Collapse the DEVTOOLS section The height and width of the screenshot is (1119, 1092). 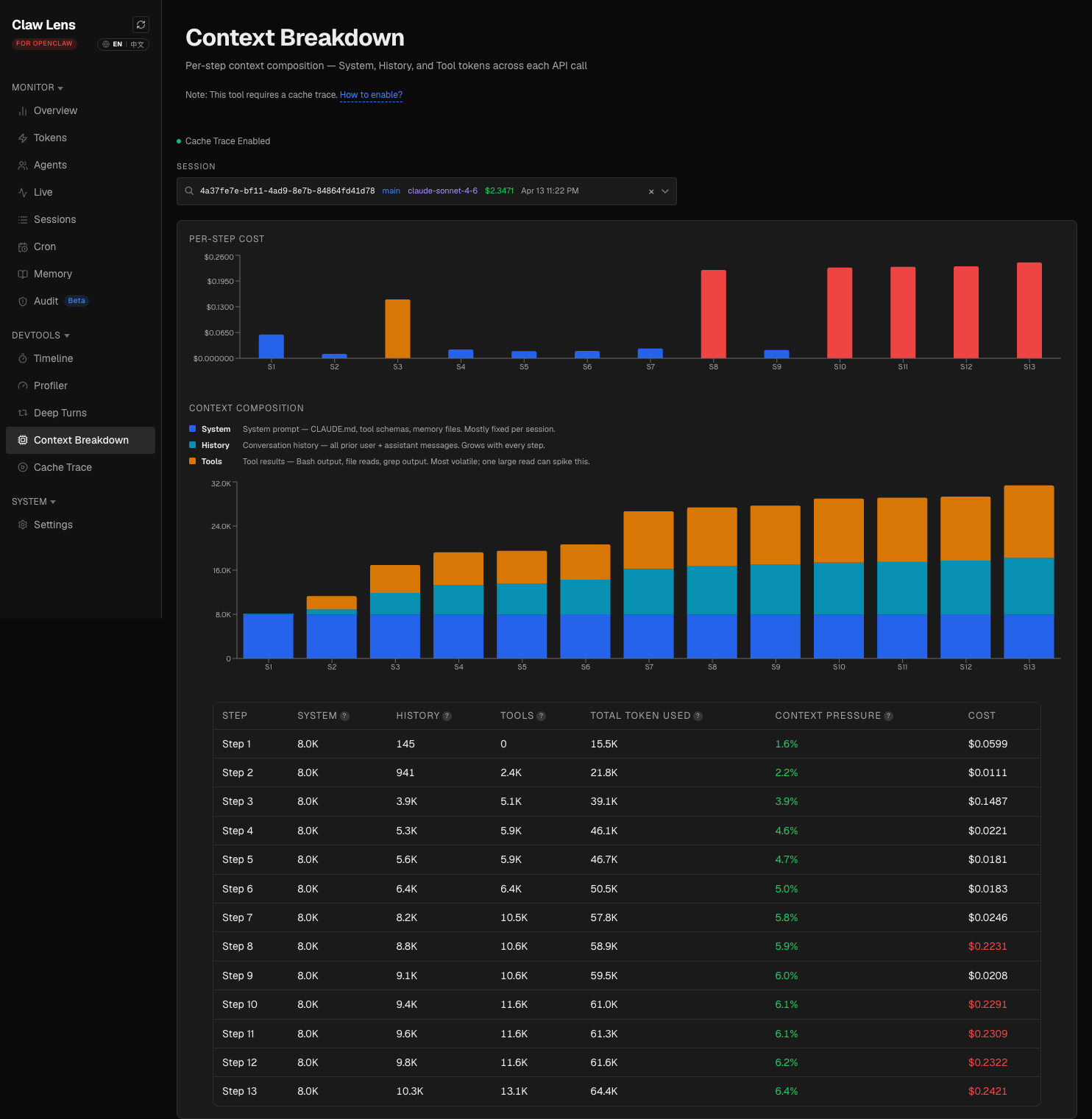click(x=40, y=335)
